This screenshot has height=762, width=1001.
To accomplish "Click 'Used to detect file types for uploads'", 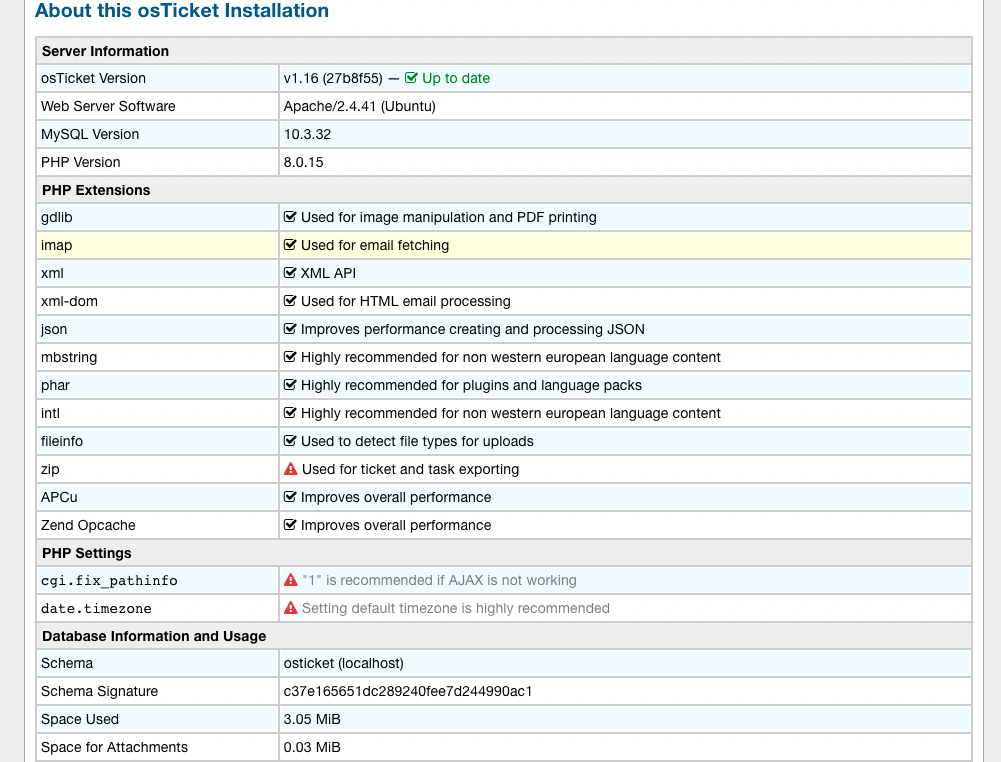I will [x=417, y=442].
